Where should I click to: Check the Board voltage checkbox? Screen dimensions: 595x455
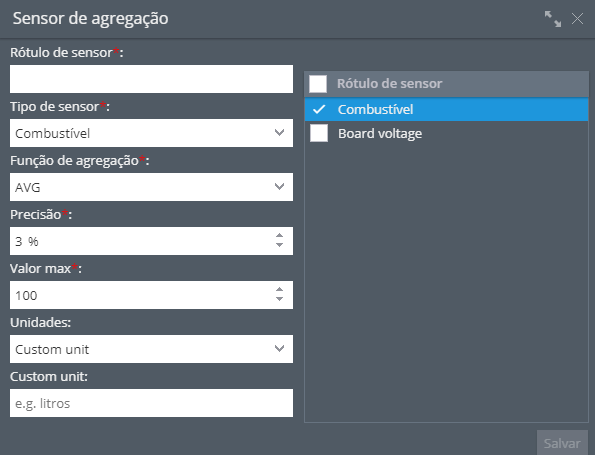point(319,133)
